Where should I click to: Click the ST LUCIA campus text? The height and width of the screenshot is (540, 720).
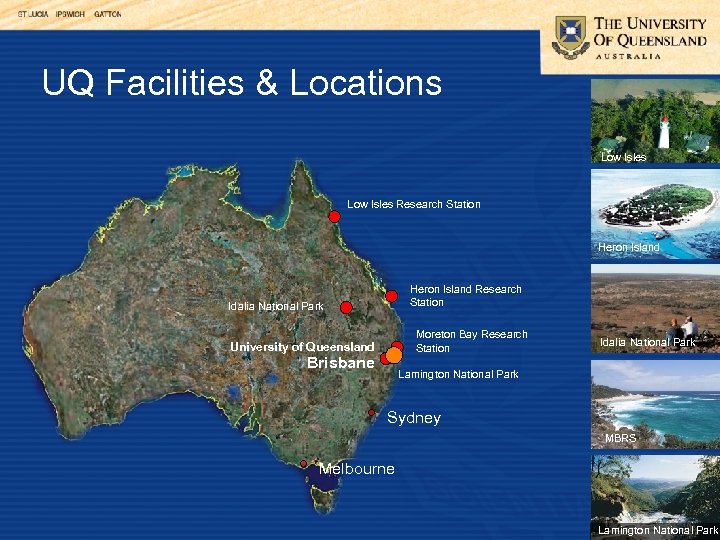point(33,14)
